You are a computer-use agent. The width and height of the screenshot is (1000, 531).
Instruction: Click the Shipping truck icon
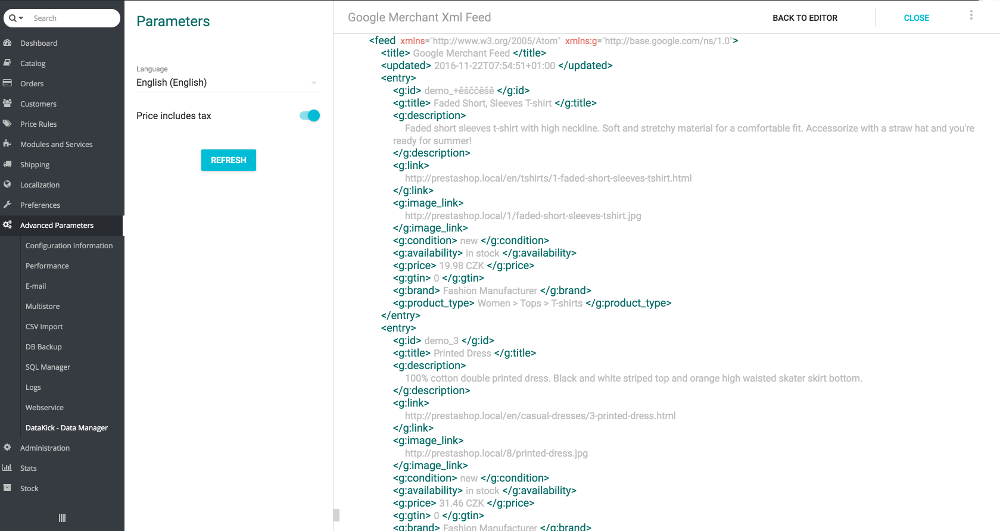pos(7,164)
